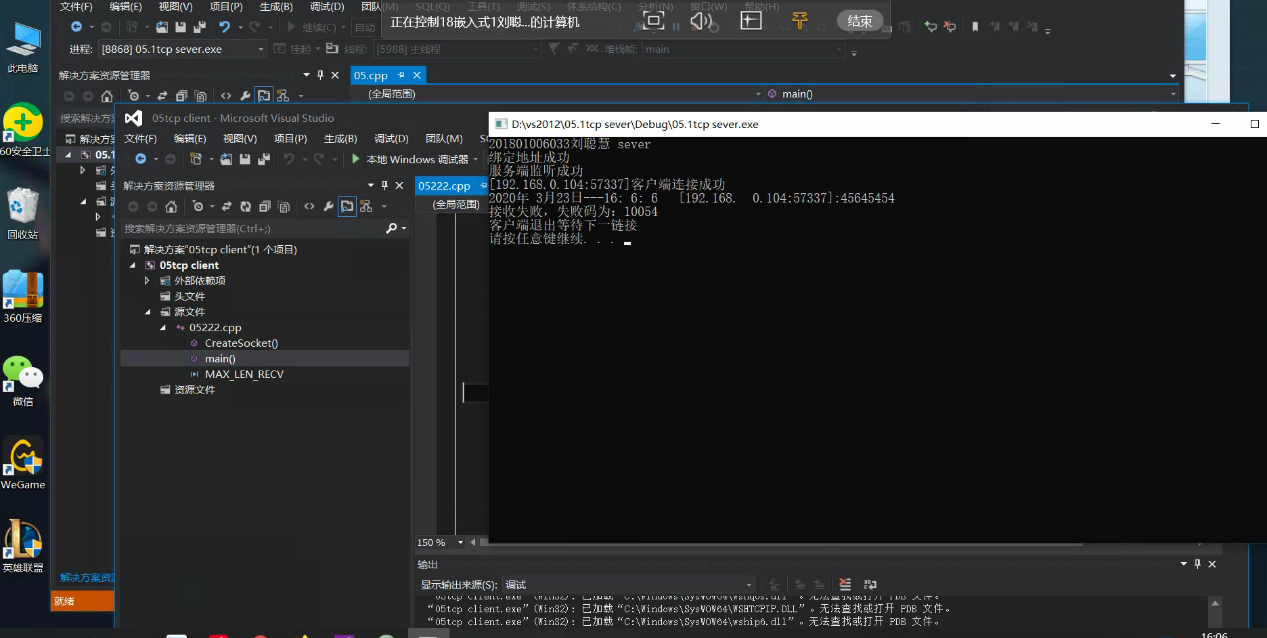Image resolution: width=1267 pixels, height=638 pixels.
Task: Click the 结束 button in remote control bar
Action: (859, 21)
